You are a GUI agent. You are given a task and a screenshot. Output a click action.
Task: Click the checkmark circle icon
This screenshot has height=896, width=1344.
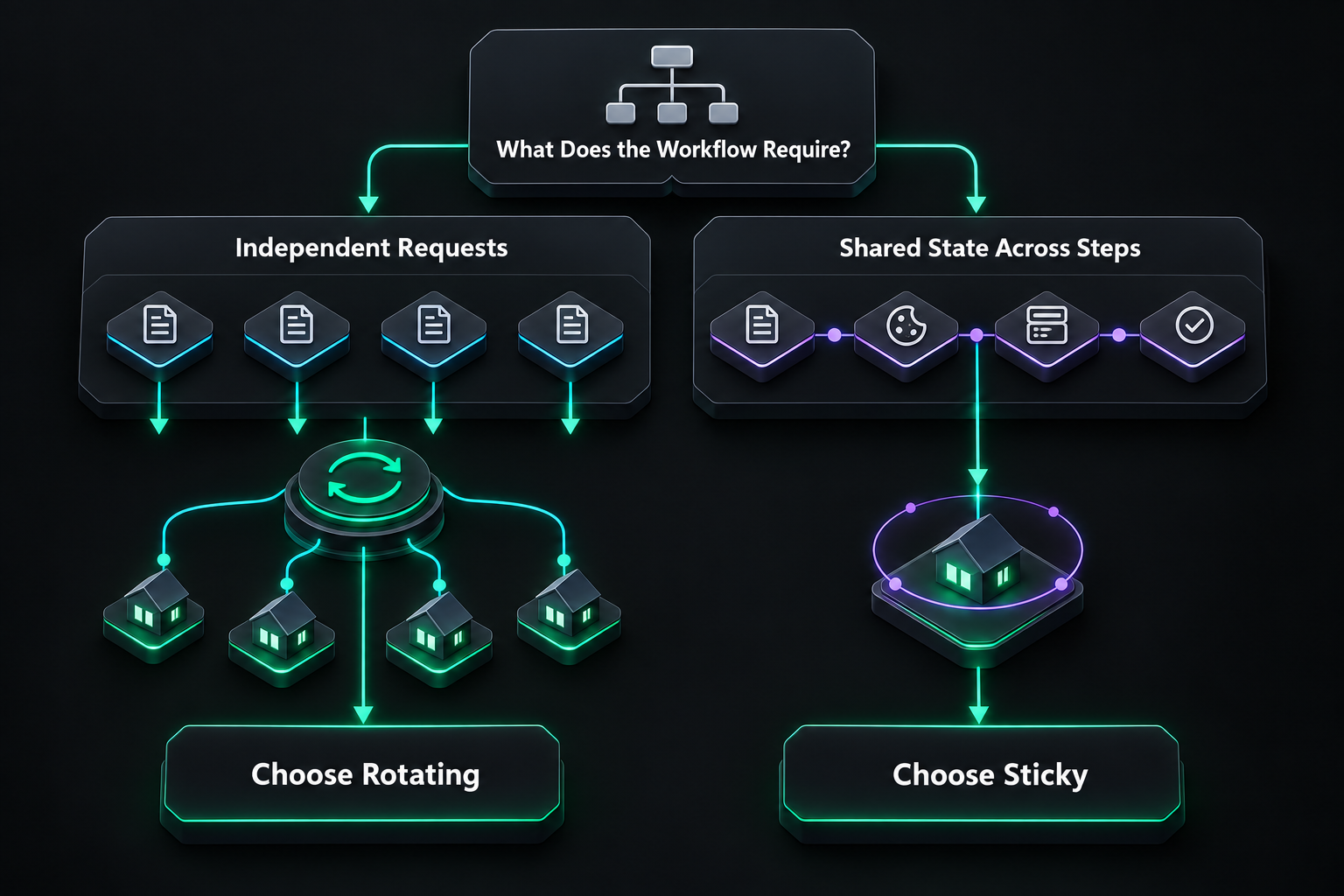1194,325
